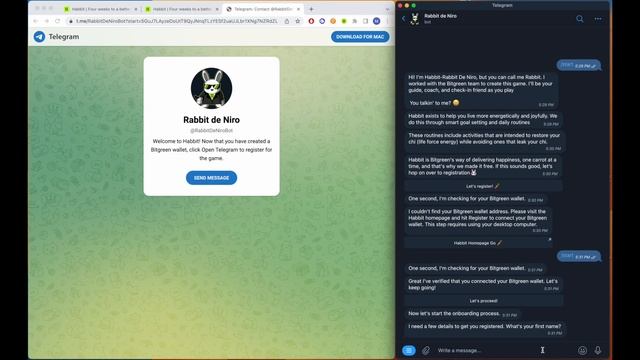Open Rabbit de Niro chat avatar in Telegram app

click(415, 19)
